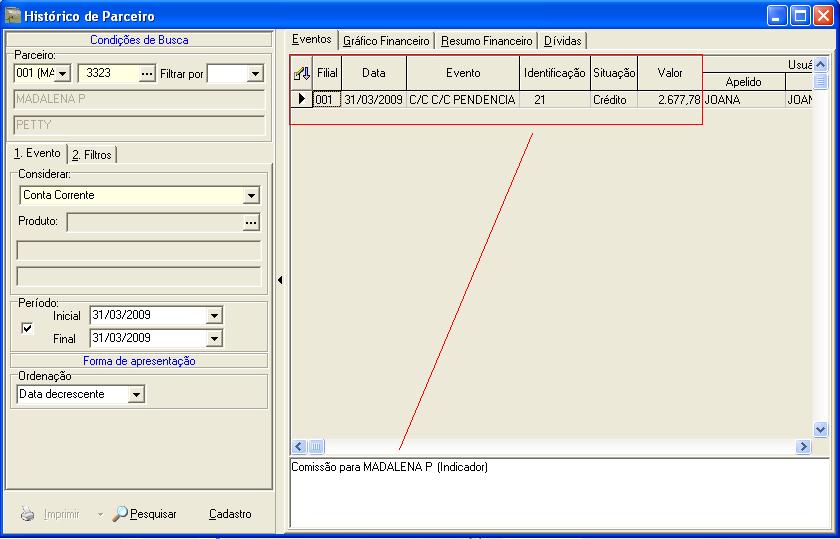Click the Cadastro button
The height and width of the screenshot is (539, 840).
click(x=230, y=514)
